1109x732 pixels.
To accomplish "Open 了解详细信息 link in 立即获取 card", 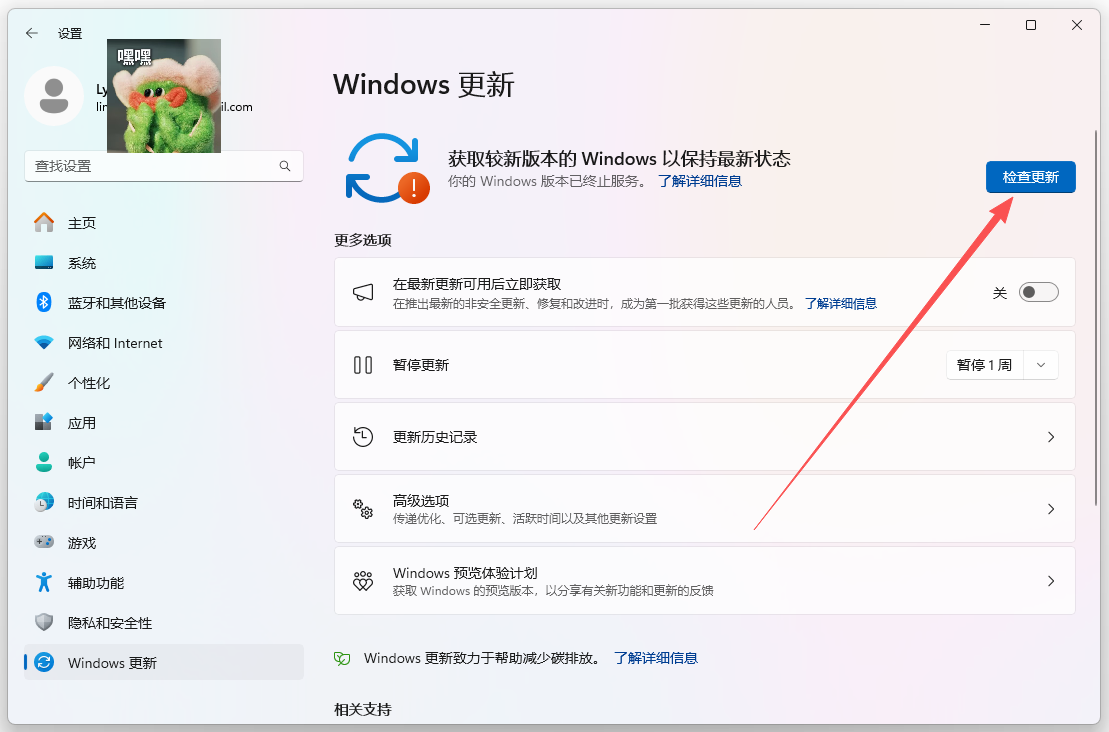I will click(840, 303).
